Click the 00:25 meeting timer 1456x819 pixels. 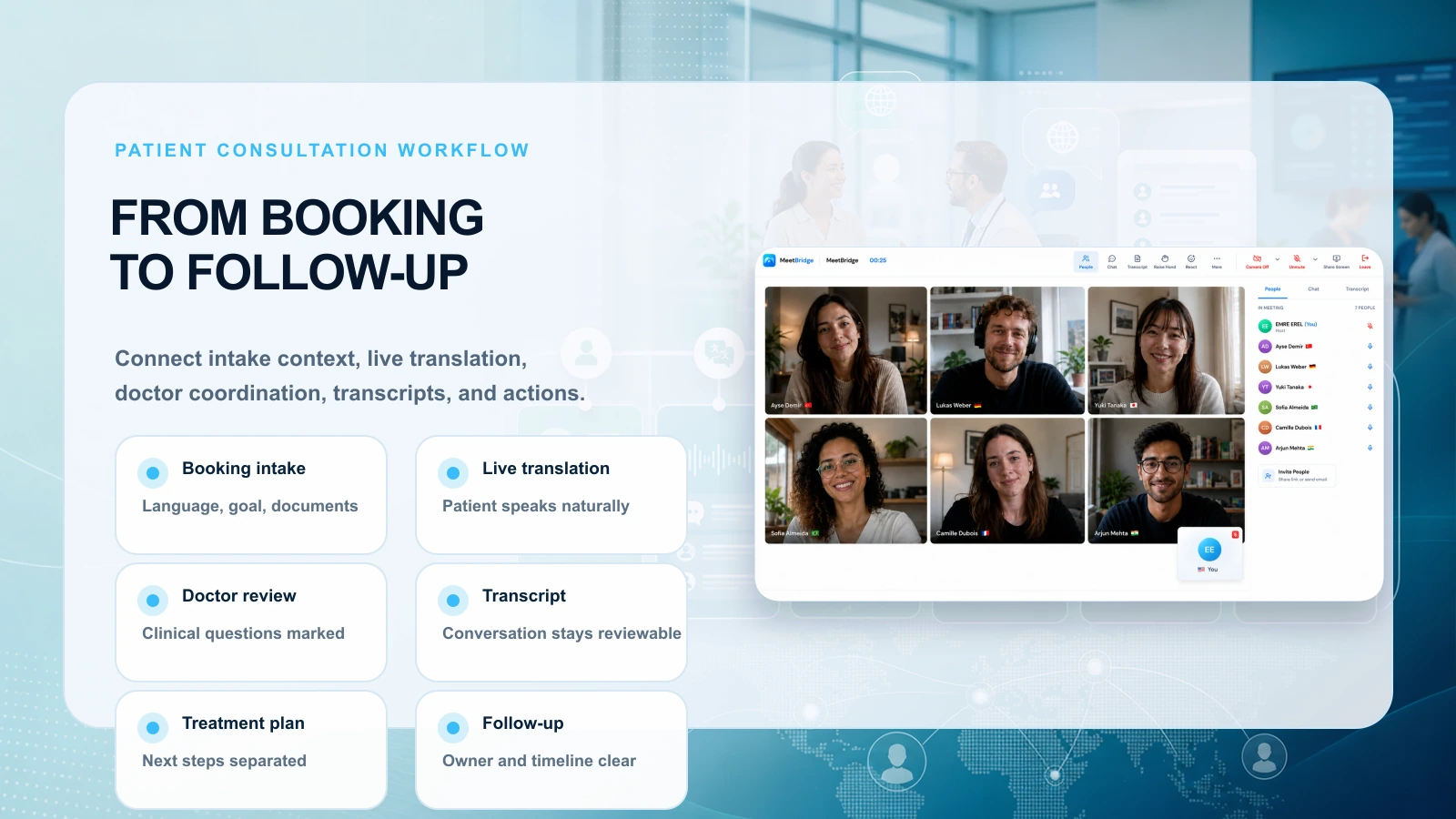pos(877,260)
